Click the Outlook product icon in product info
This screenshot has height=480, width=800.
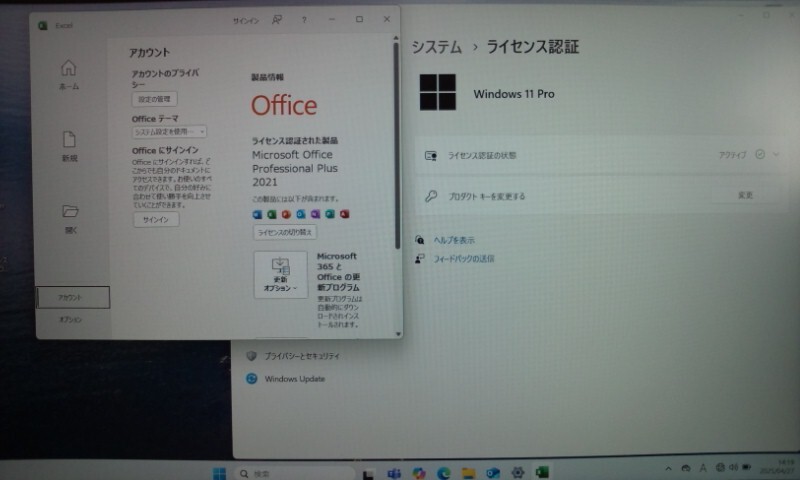click(x=301, y=214)
